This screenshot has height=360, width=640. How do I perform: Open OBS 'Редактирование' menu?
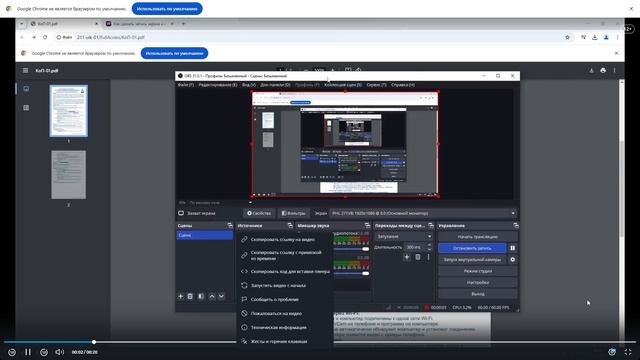click(218, 85)
